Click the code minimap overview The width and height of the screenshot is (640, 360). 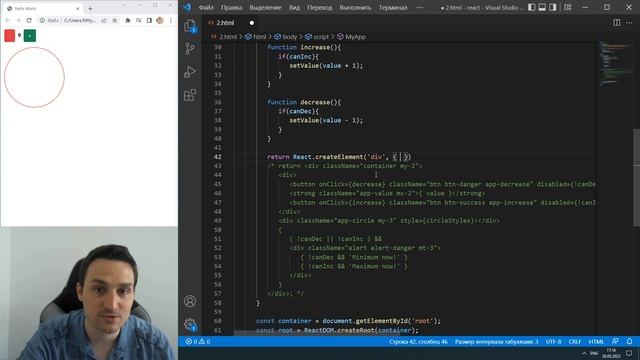point(617,63)
